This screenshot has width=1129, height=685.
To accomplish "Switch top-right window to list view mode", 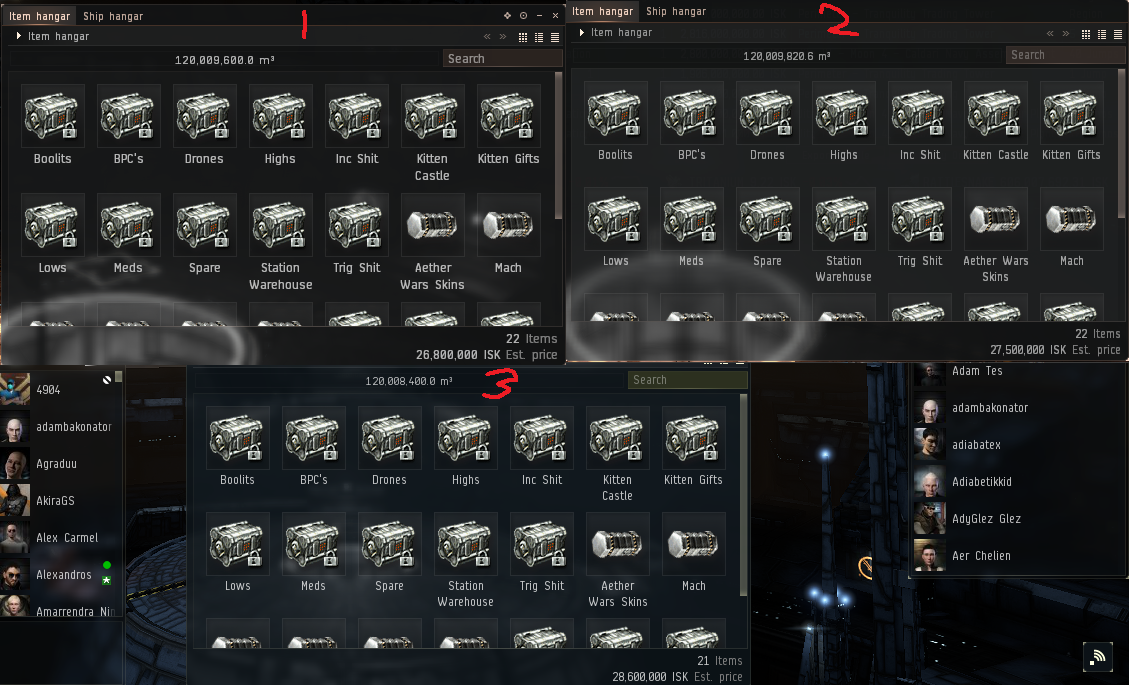I will point(1117,34).
